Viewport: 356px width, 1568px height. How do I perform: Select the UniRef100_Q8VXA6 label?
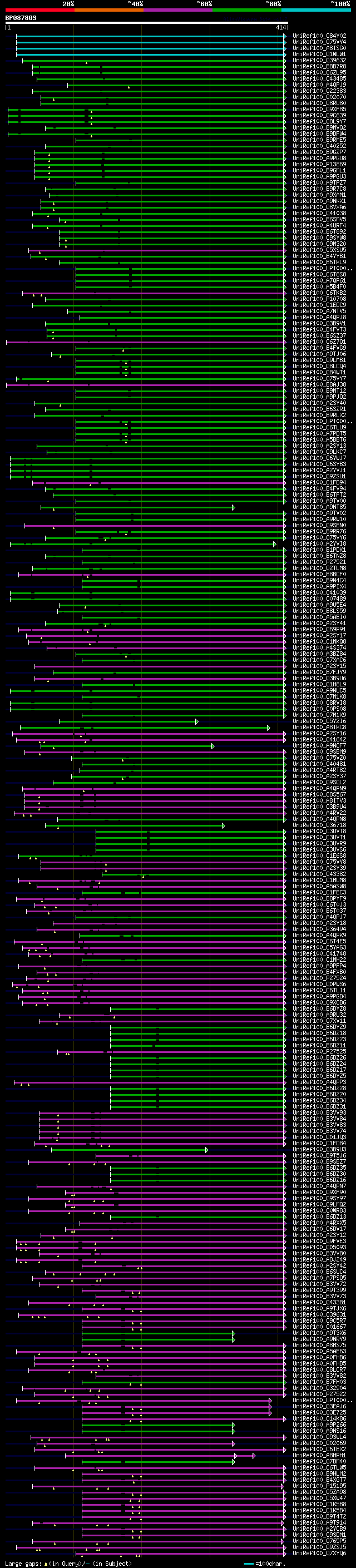(x=319, y=207)
